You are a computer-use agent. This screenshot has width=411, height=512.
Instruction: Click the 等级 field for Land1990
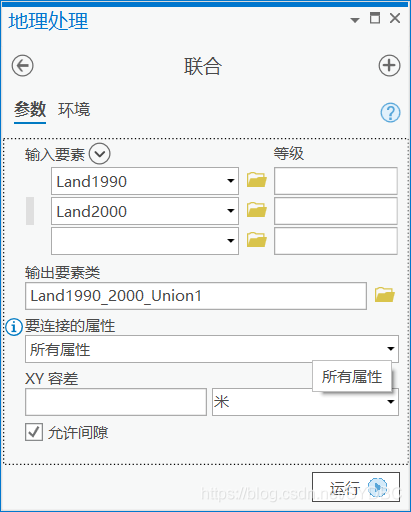pyautogui.click(x=336, y=181)
